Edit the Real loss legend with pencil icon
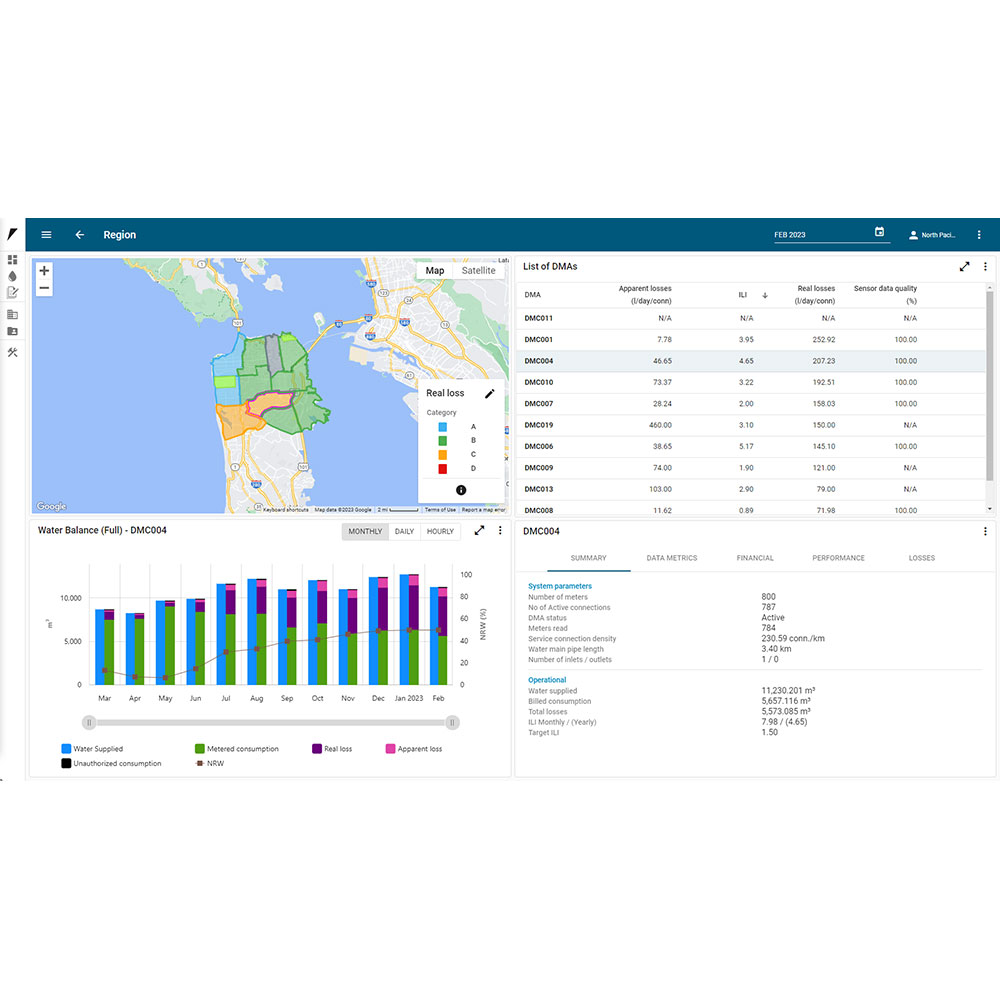Viewport: 1000px width, 1000px height. click(x=489, y=393)
